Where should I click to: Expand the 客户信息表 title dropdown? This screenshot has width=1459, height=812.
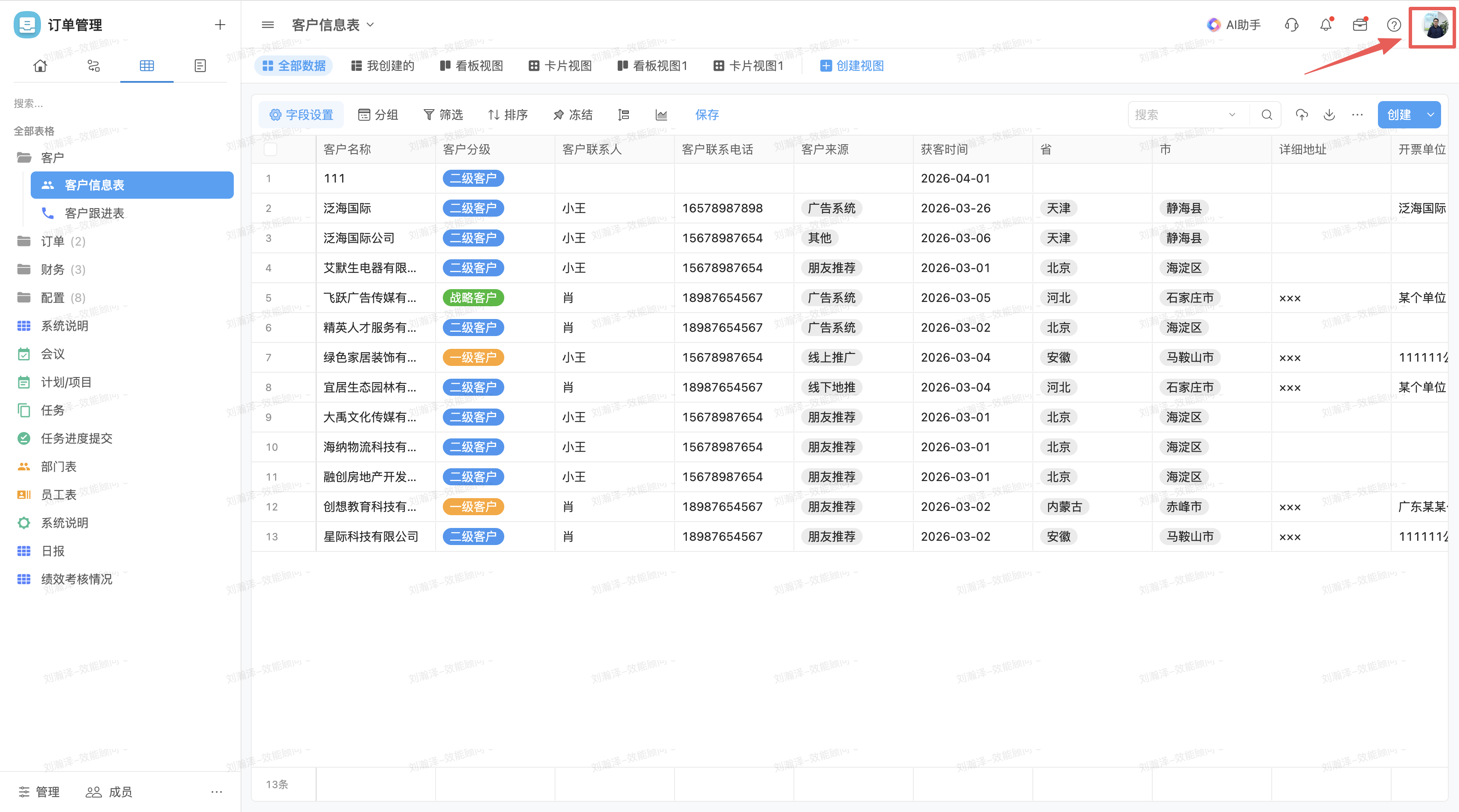click(x=370, y=25)
